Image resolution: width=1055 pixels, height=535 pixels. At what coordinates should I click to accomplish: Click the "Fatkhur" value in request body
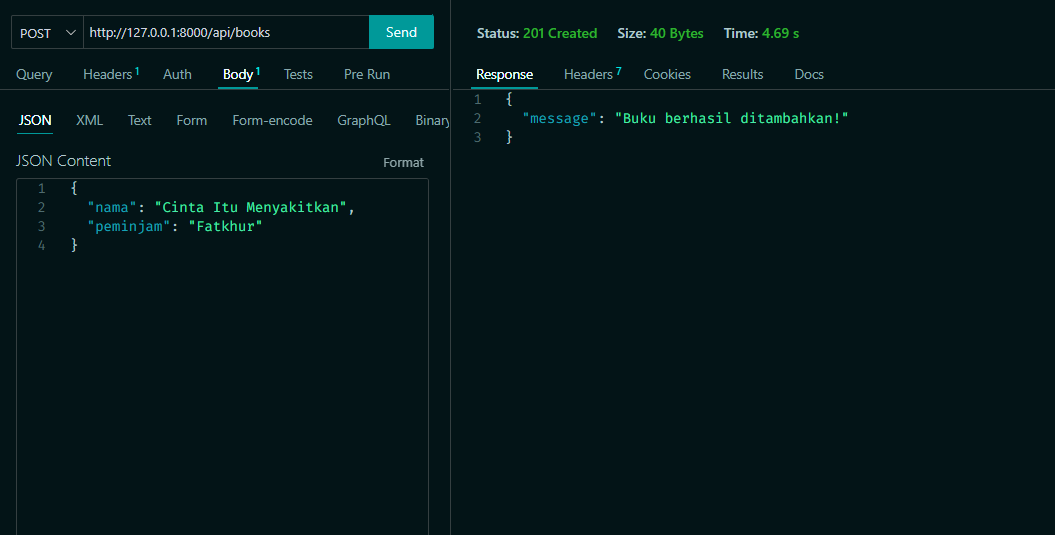[x=225, y=226]
